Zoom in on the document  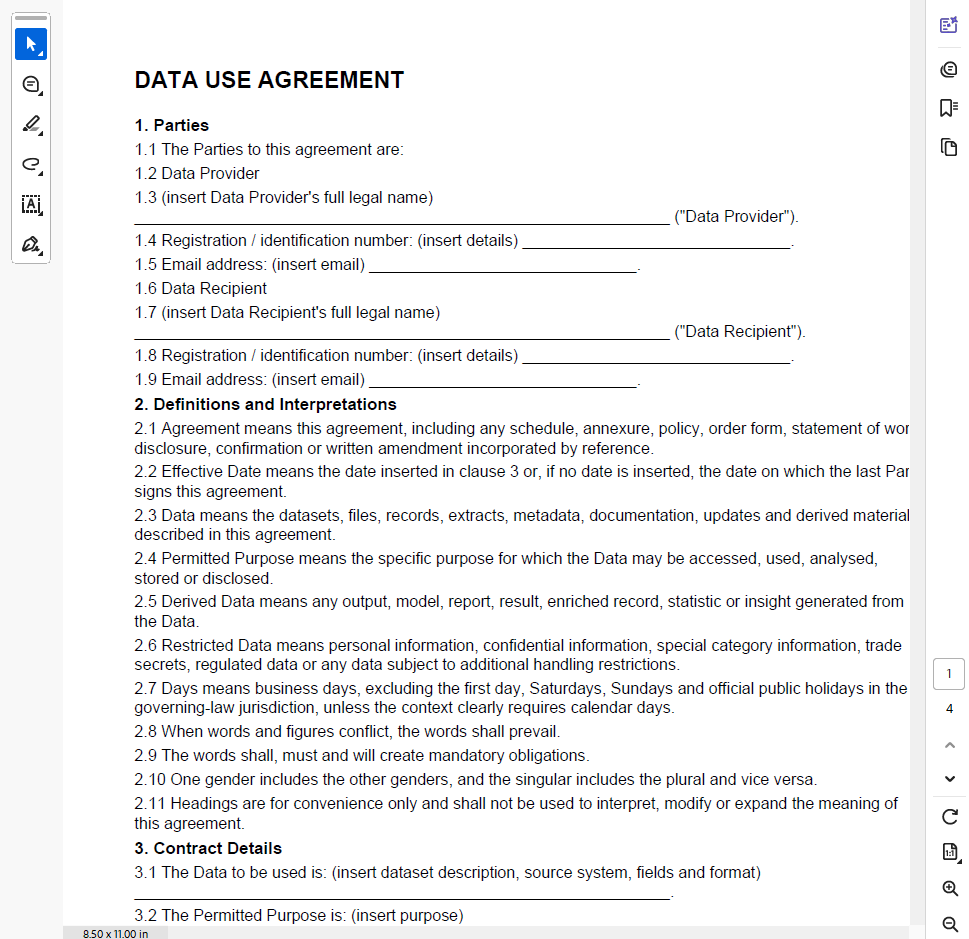[950, 888]
